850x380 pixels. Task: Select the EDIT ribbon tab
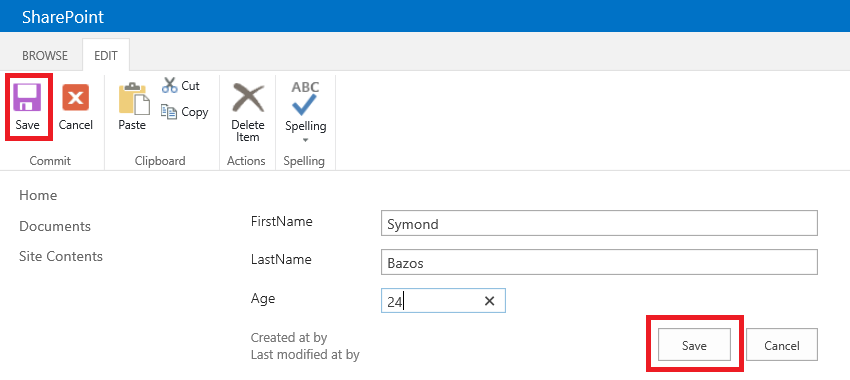click(x=106, y=55)
